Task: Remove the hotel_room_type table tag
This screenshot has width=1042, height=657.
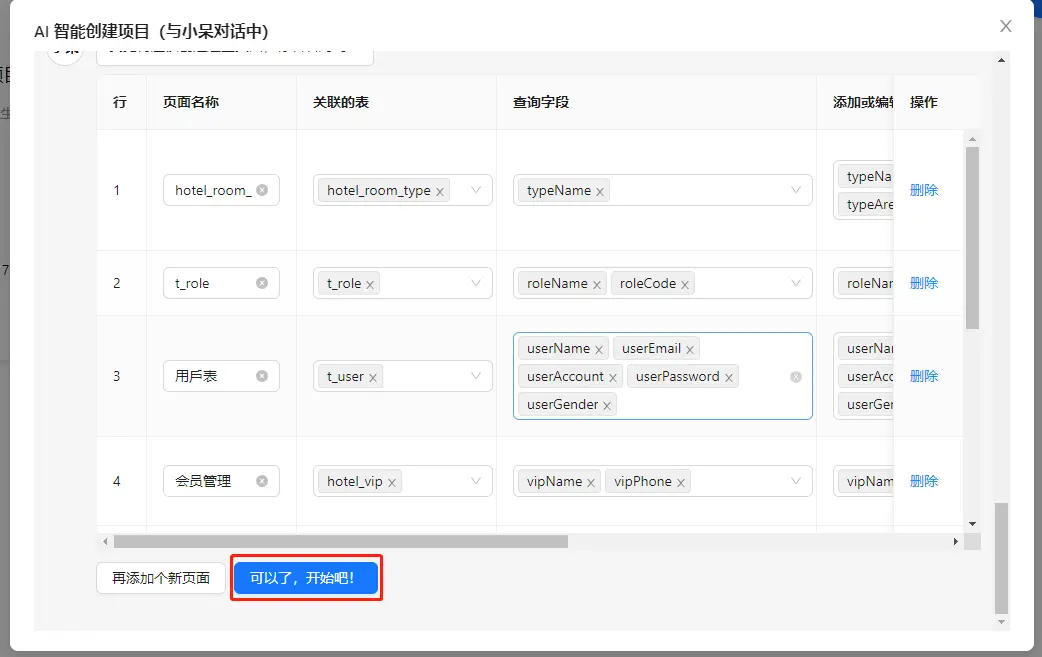Action: tap(439, 191)
